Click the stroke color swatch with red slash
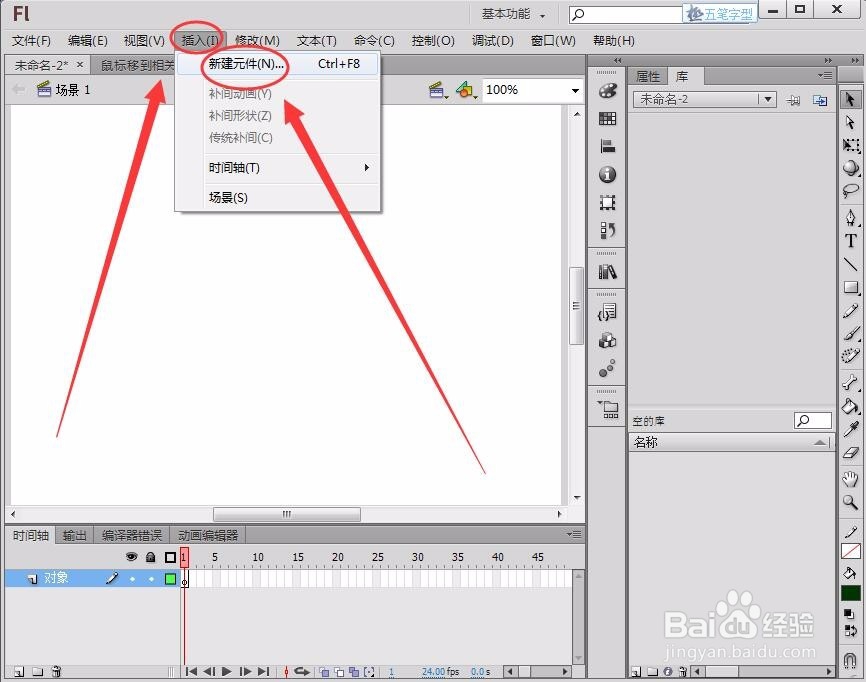This screenshot has height=682, width=866. coord(851,551)
